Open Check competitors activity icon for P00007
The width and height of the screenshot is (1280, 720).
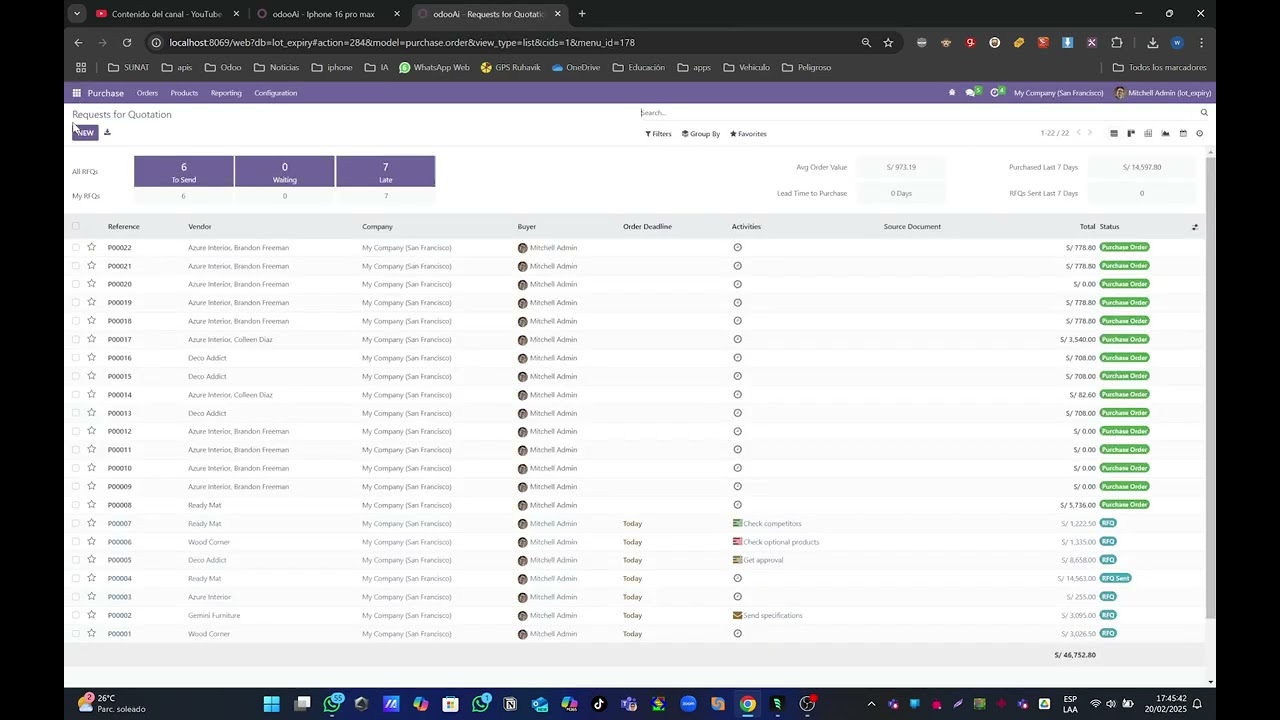click(x=737, y=523)
